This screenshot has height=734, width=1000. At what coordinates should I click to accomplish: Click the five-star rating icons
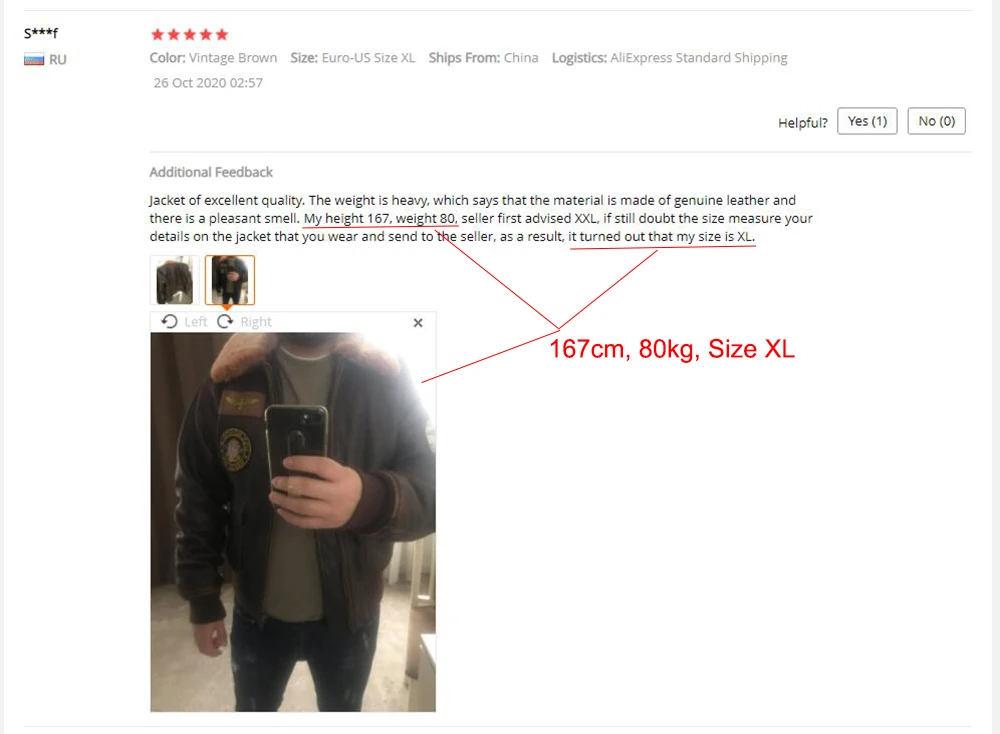[189, 34]
